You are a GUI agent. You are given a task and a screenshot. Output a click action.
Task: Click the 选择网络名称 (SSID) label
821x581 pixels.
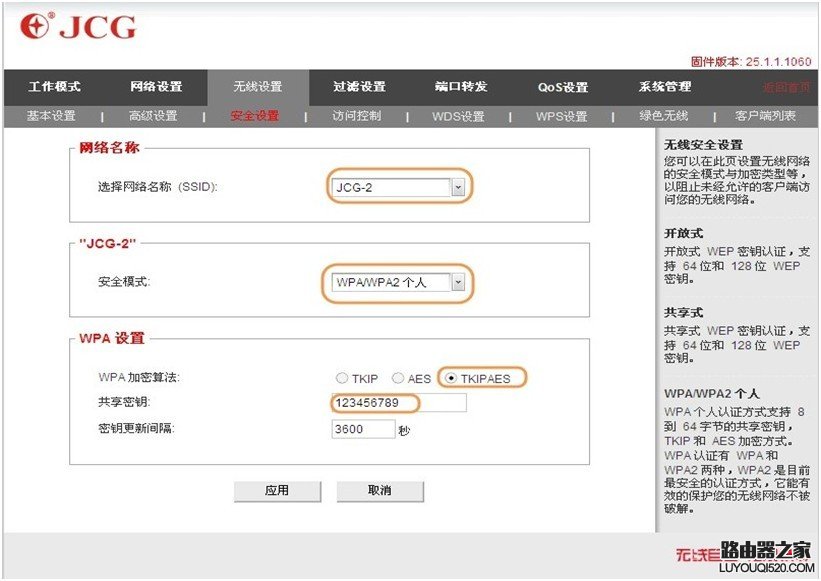coord(158,187)
